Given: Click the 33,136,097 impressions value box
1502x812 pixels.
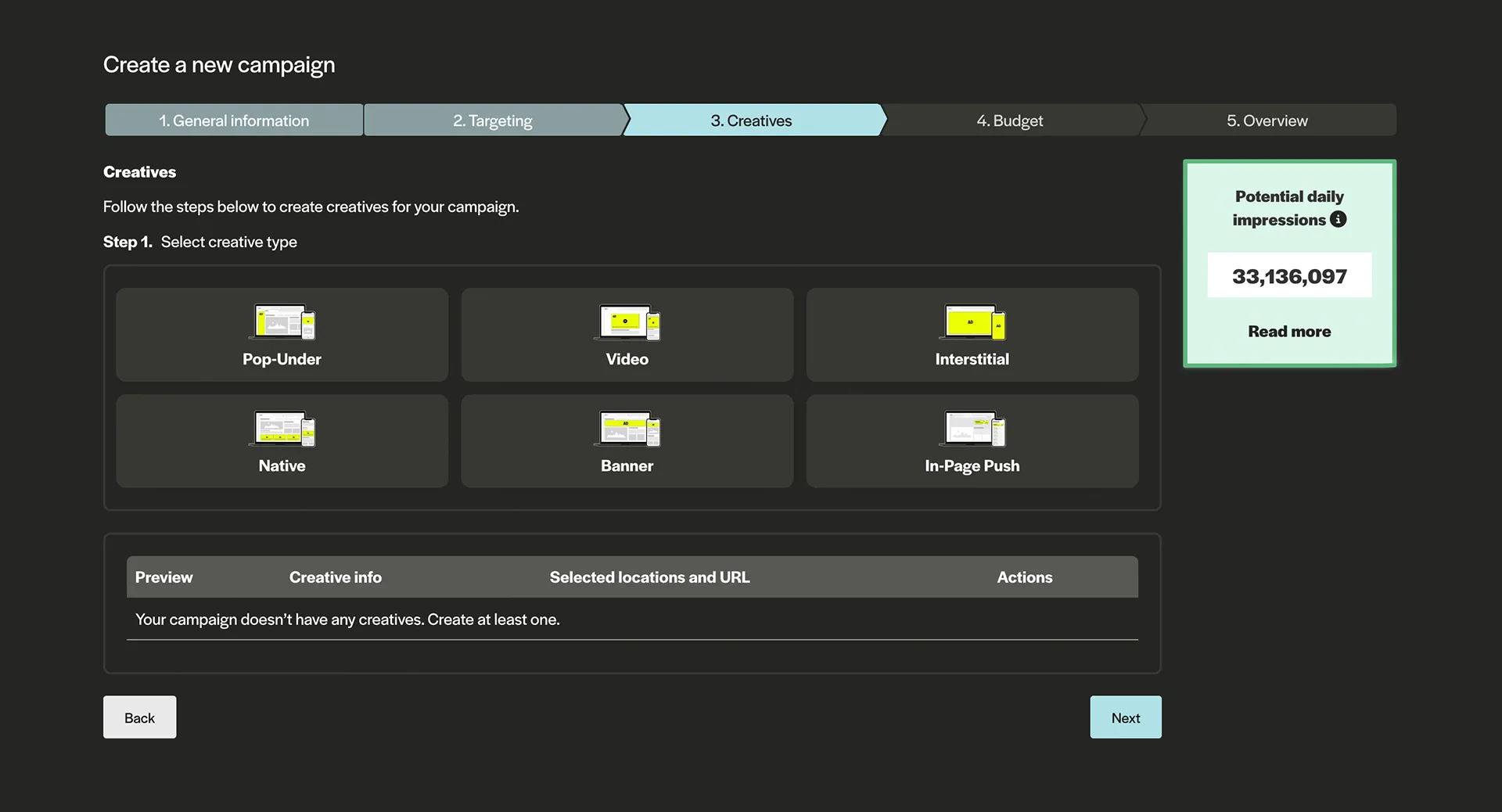Looking at the screenshot, I should (1289, 276).
